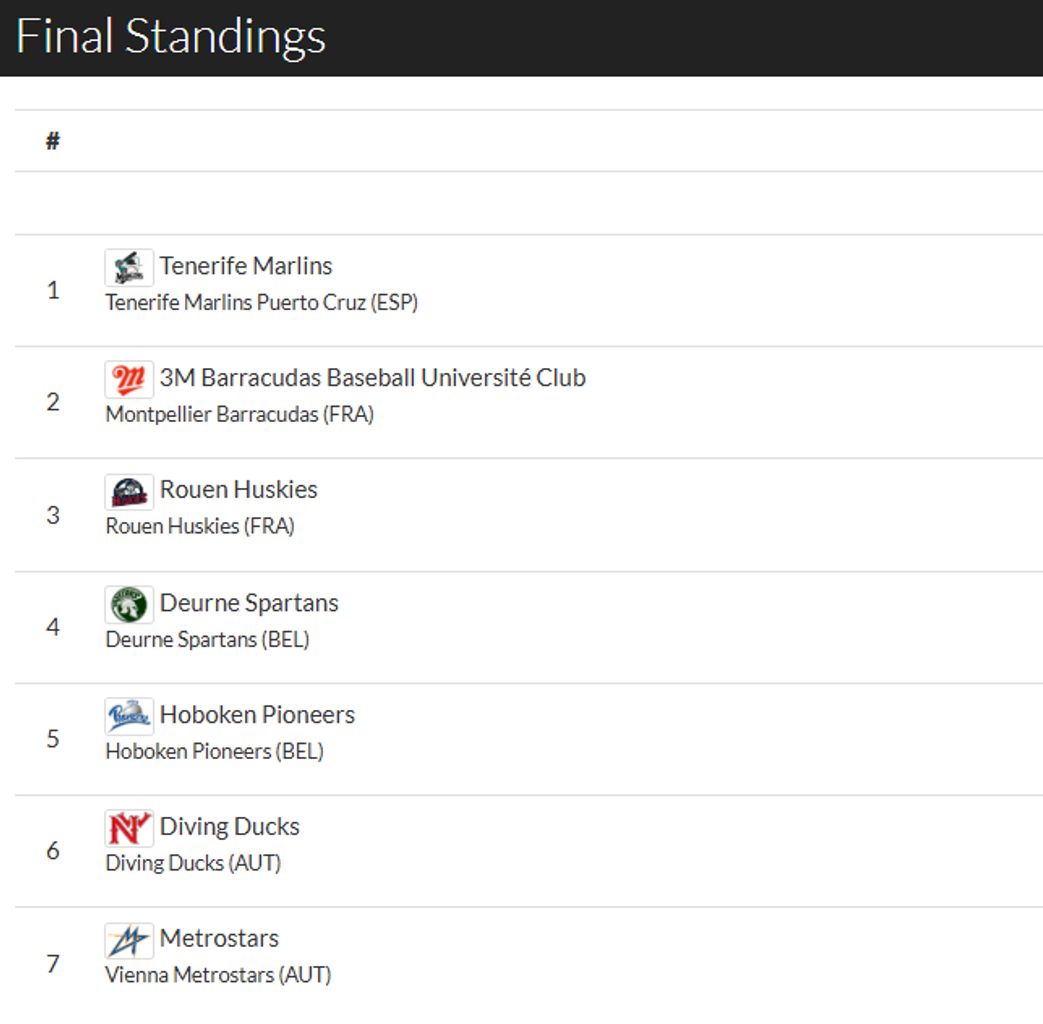Open the Tenerife Marlins team name link
The image size is (1043, 1024).
point(246,266)
